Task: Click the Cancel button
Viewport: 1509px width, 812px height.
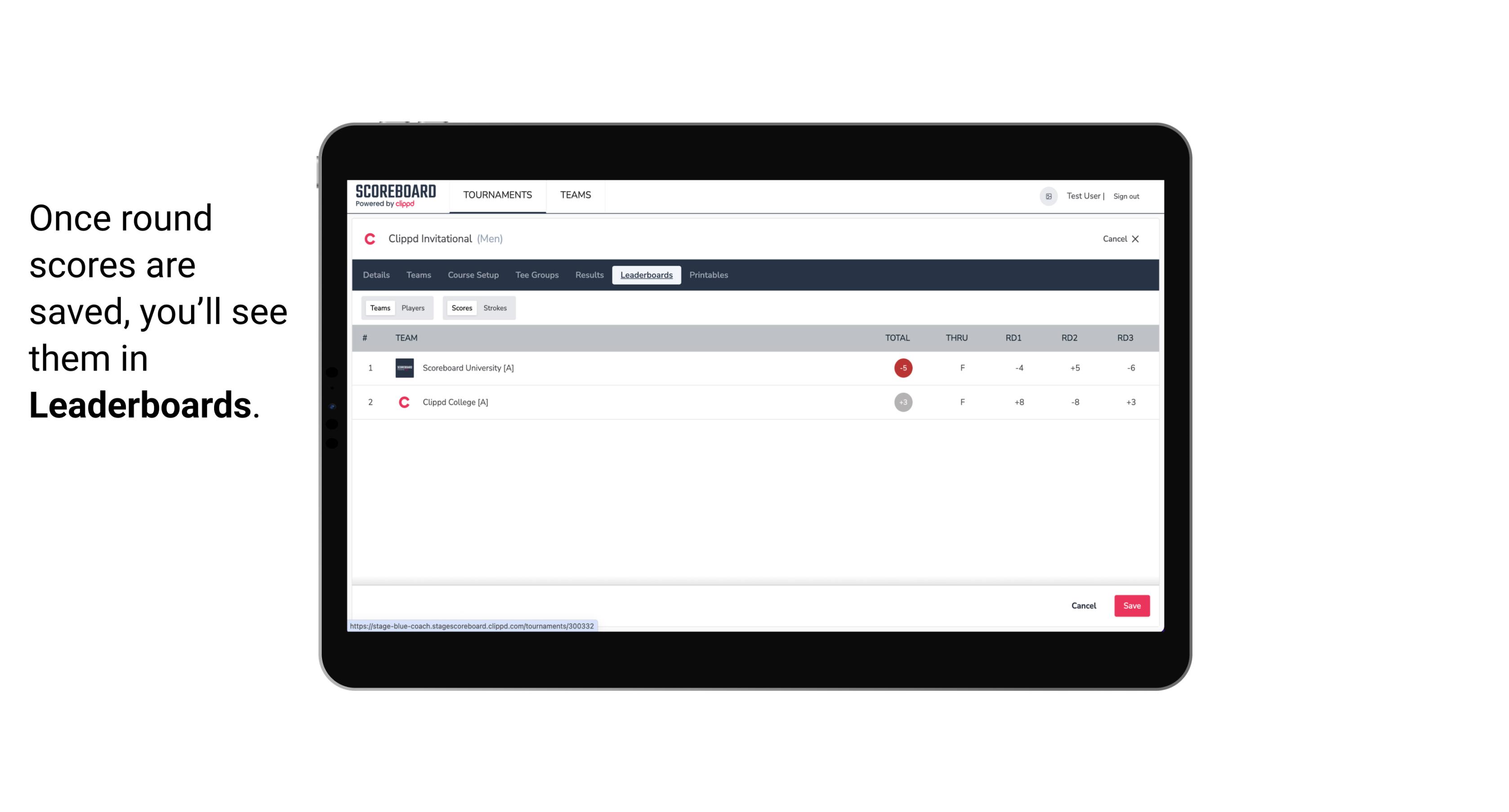Action: 1084,606
